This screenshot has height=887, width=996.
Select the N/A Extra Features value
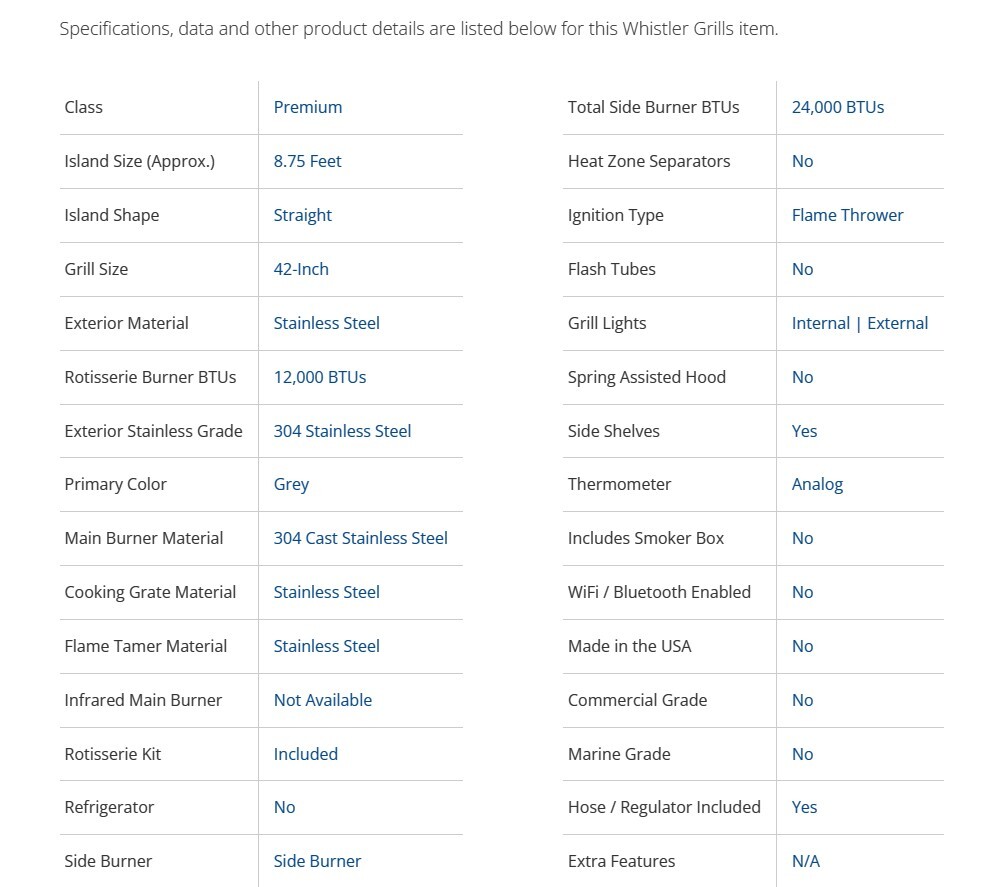805,861
